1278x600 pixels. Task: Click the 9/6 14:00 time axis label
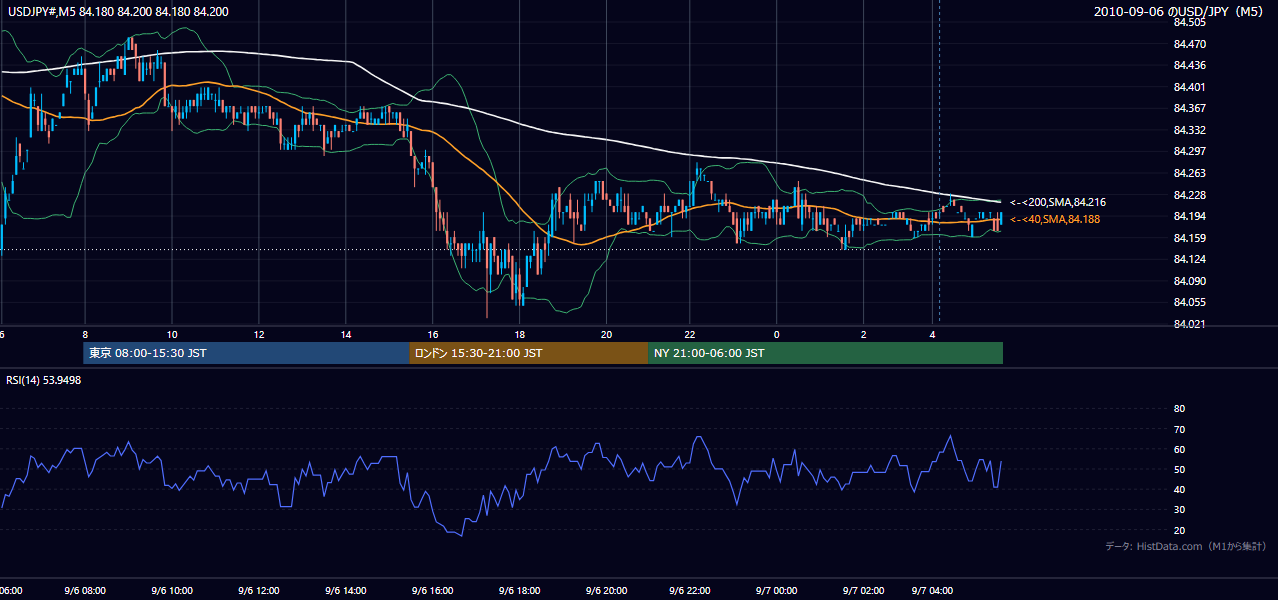click(x=346, y=591)
